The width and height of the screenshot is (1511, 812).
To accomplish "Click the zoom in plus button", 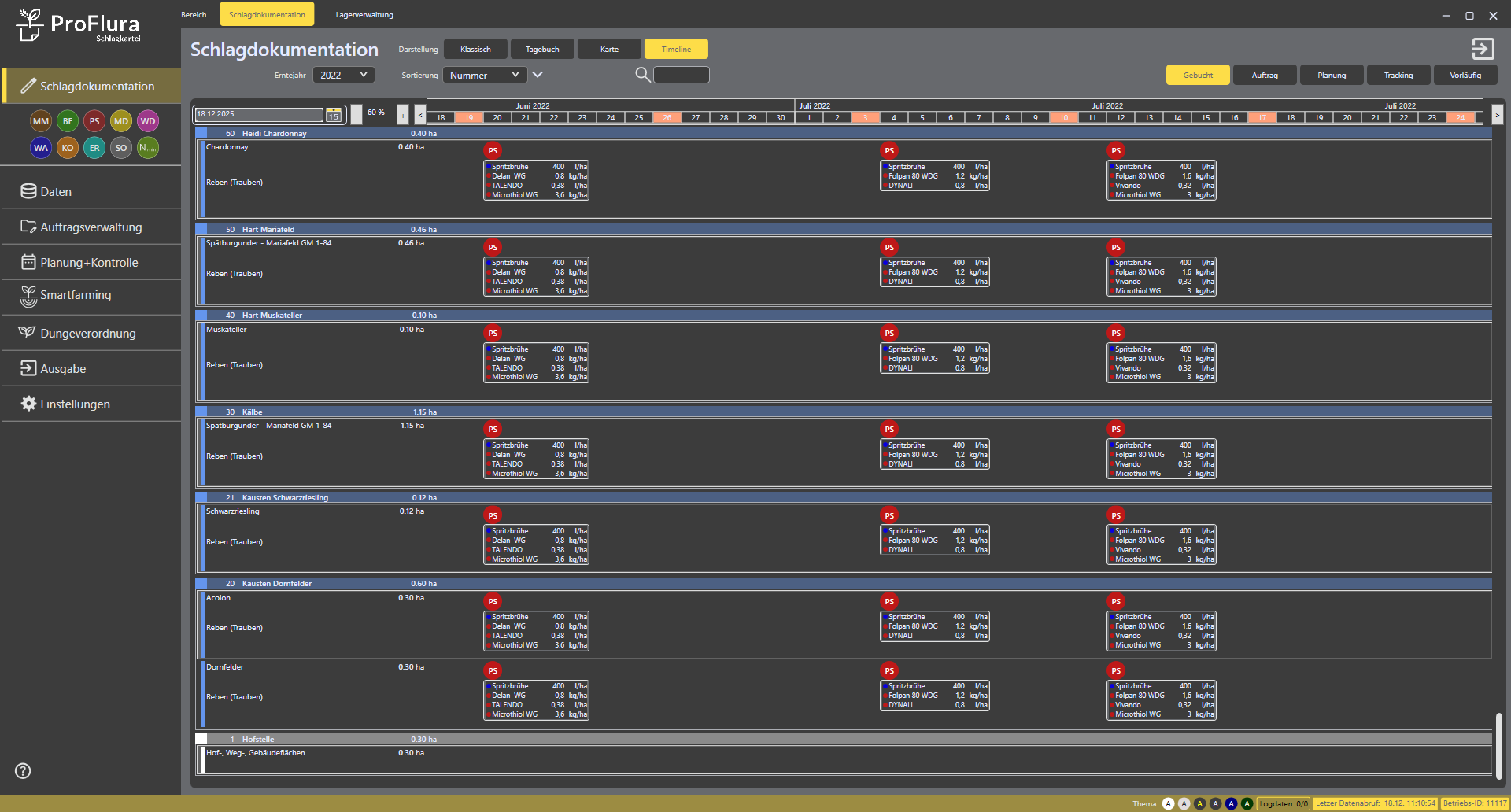I will tap(403, 115).
